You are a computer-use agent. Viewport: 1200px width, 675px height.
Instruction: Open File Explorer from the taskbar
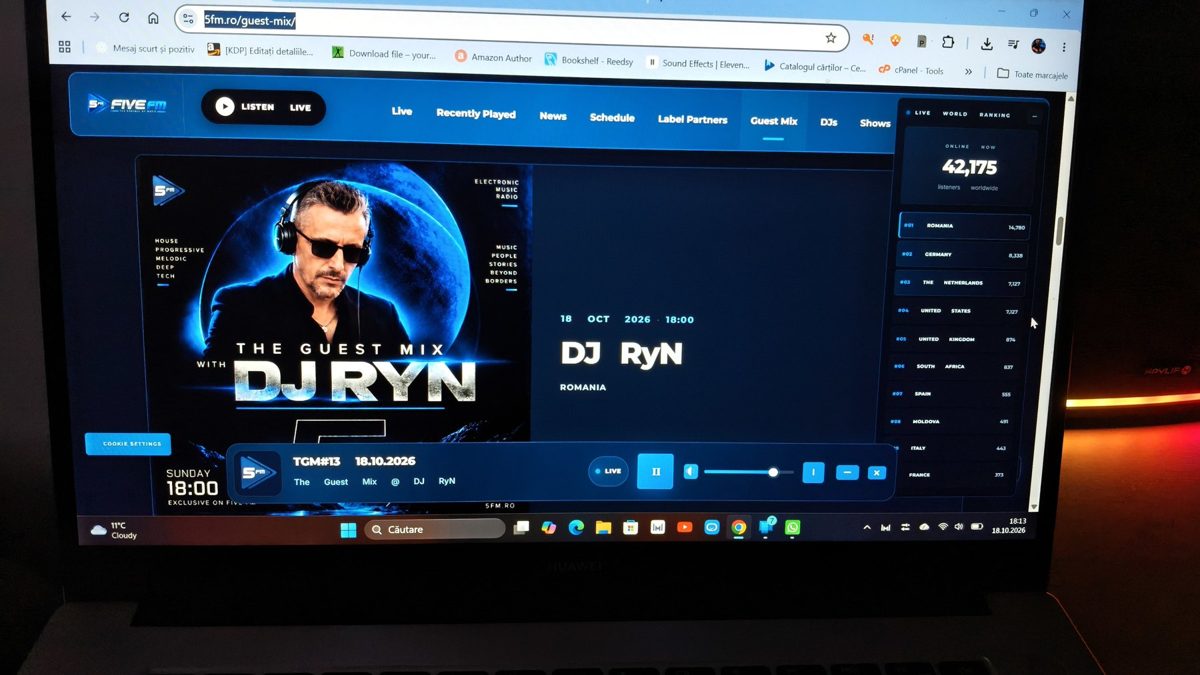[x=603, y=527]
